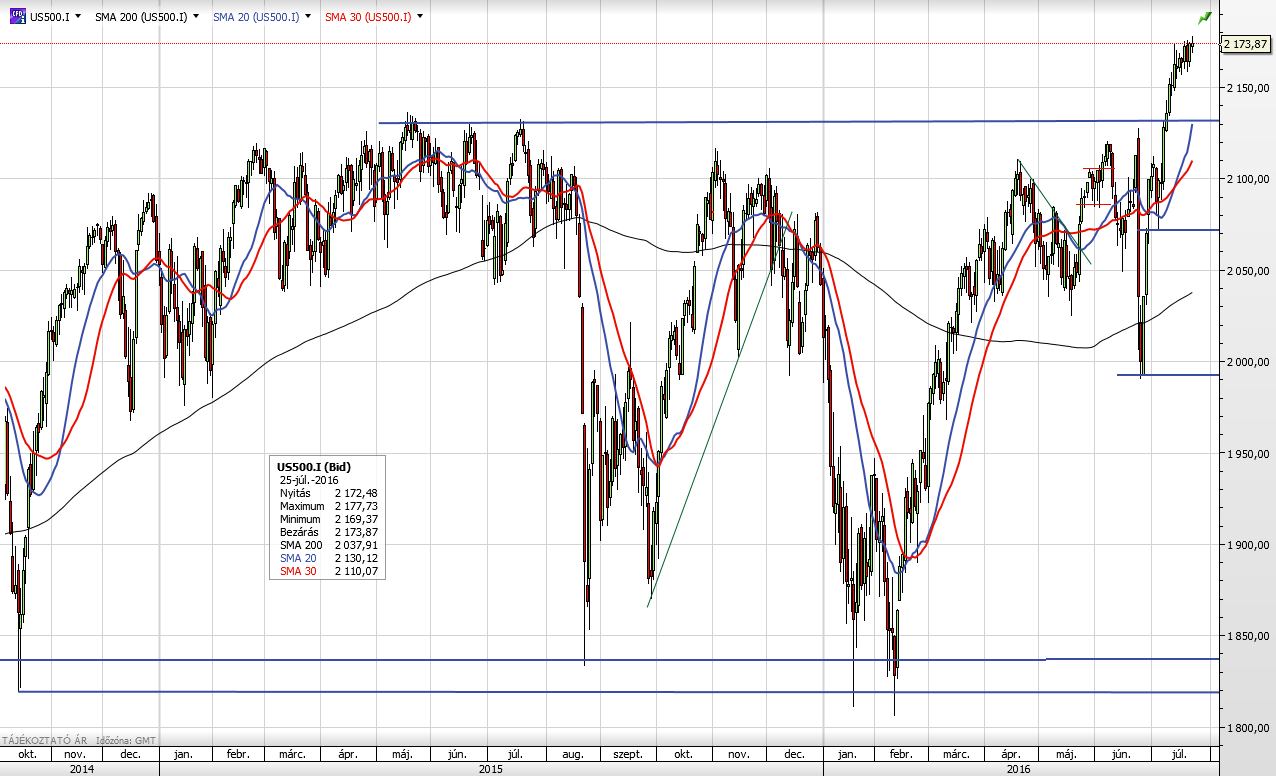This screenshot has width=1276, height=776.
Task: Click the 1 900,00 price axis label
Action: pyautogui.click(x=1249, y=545)
